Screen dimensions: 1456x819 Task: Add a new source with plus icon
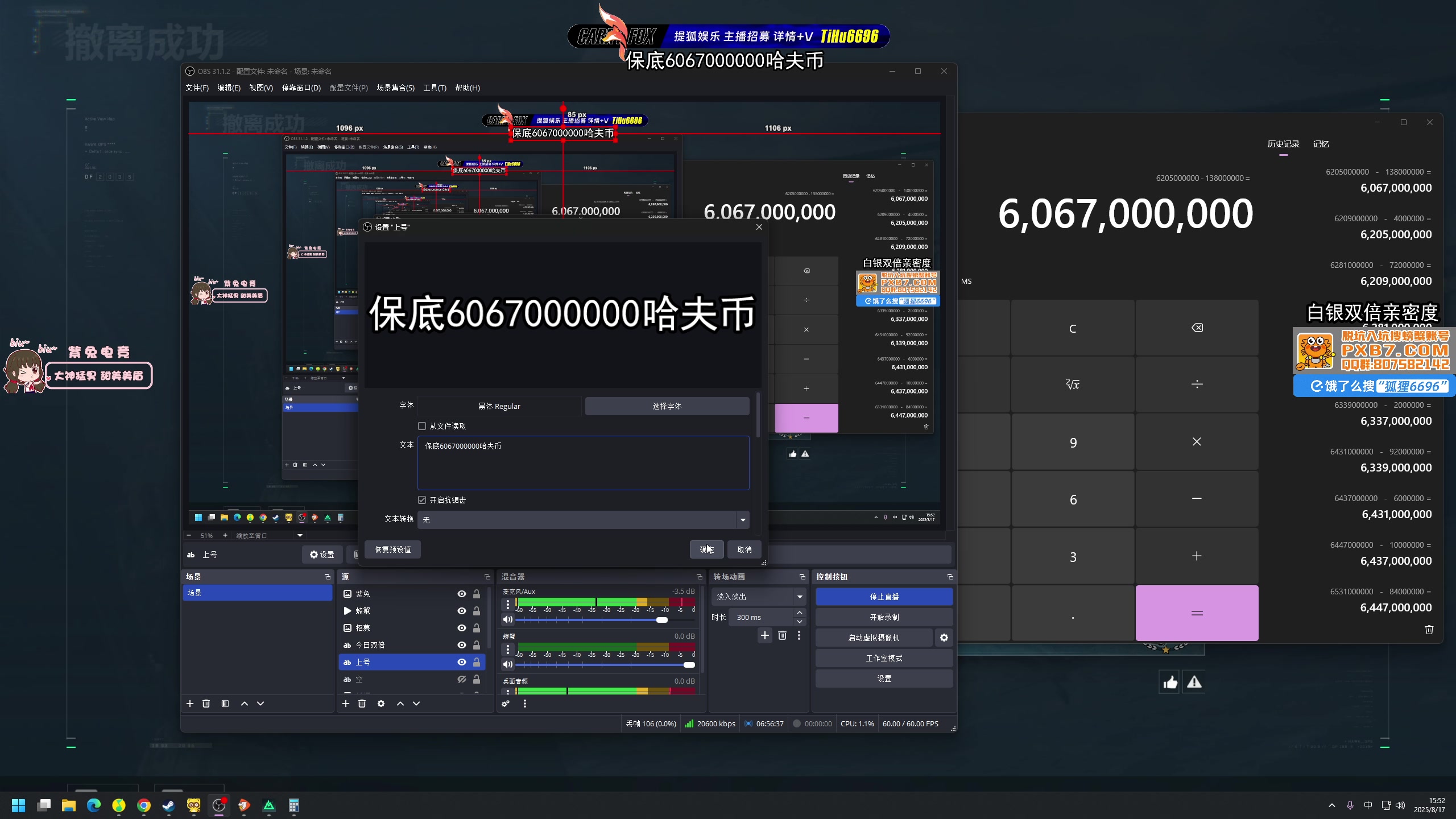pos(346,704)
